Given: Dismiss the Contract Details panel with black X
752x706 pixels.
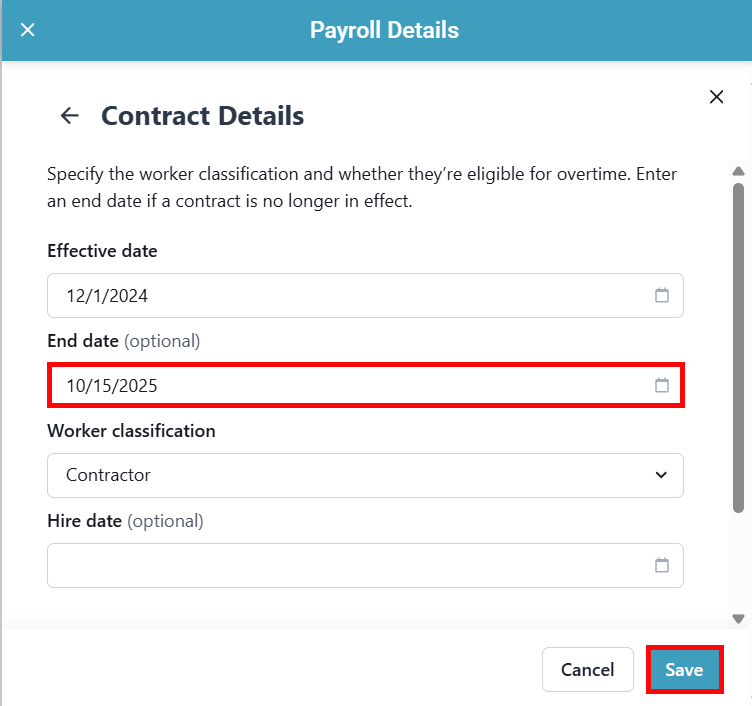Looking at the screenshot, I should point(716,97).
